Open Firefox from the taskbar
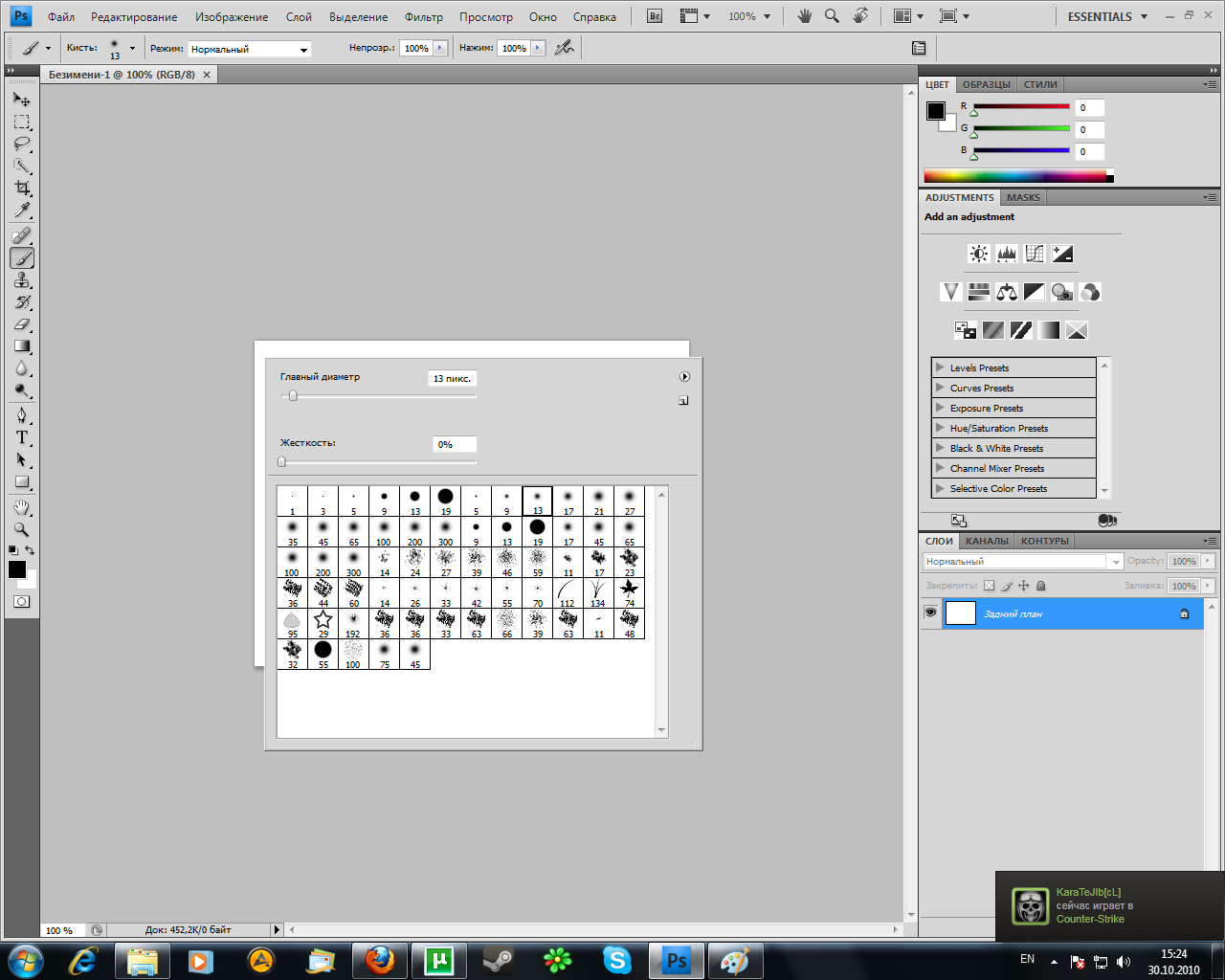The image size is (1225, 980). coord(379,960)
